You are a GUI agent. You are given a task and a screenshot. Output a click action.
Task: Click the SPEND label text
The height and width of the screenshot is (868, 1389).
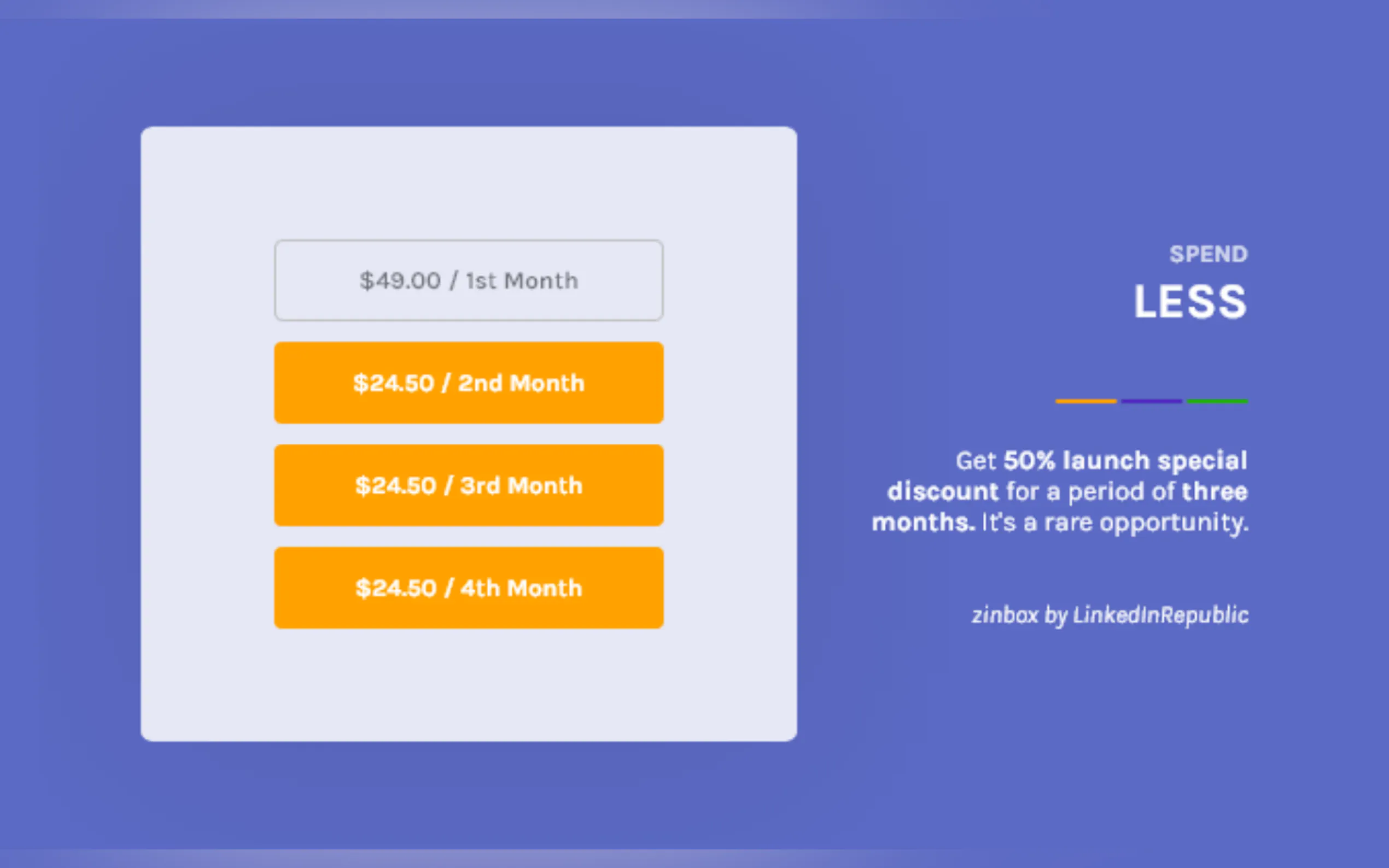coord(1208,254)
